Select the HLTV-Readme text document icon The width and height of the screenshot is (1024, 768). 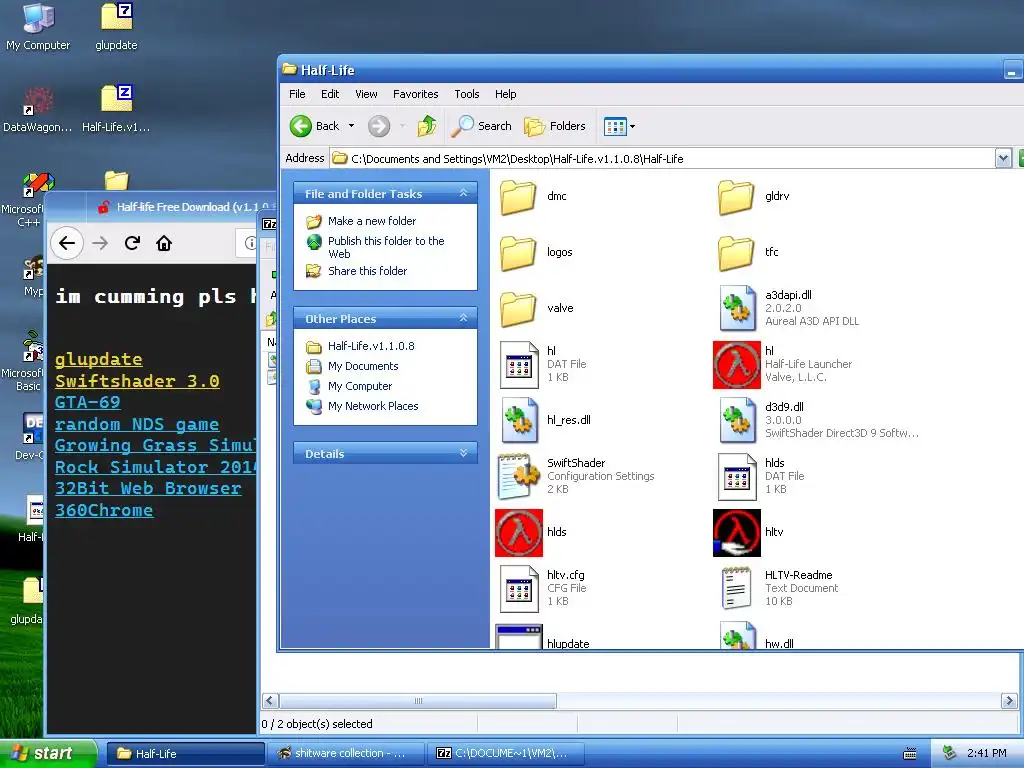click(x=737, y=588)
